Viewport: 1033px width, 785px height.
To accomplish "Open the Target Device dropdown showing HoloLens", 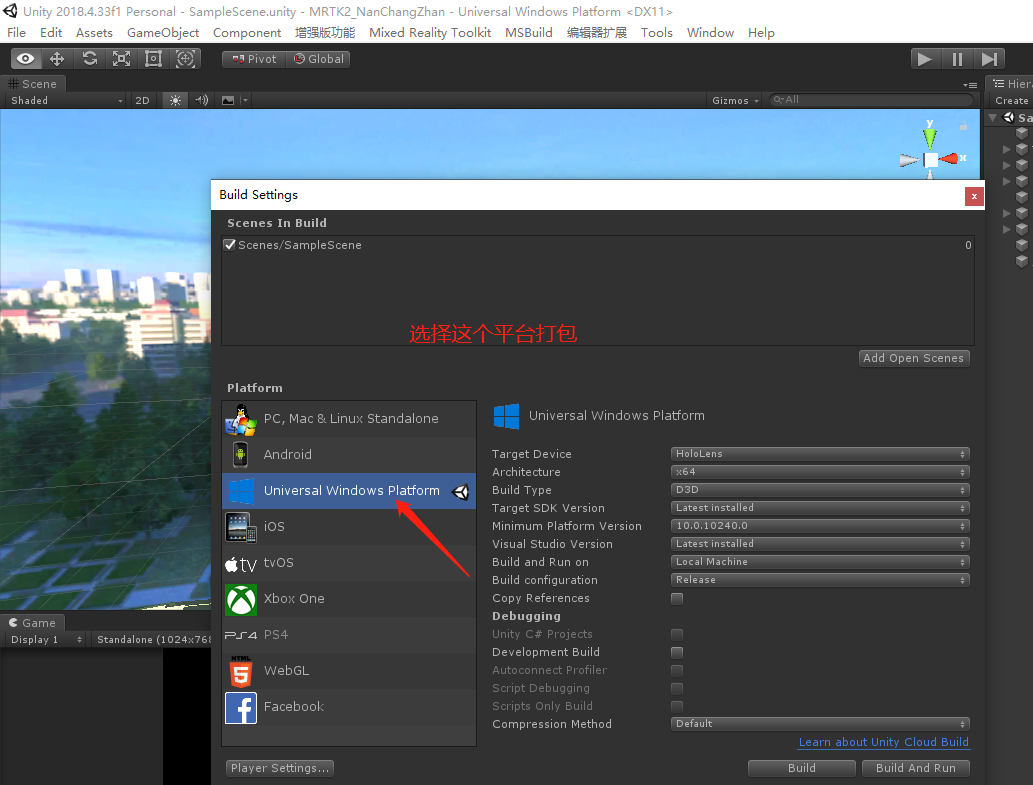I will (820, 453).
